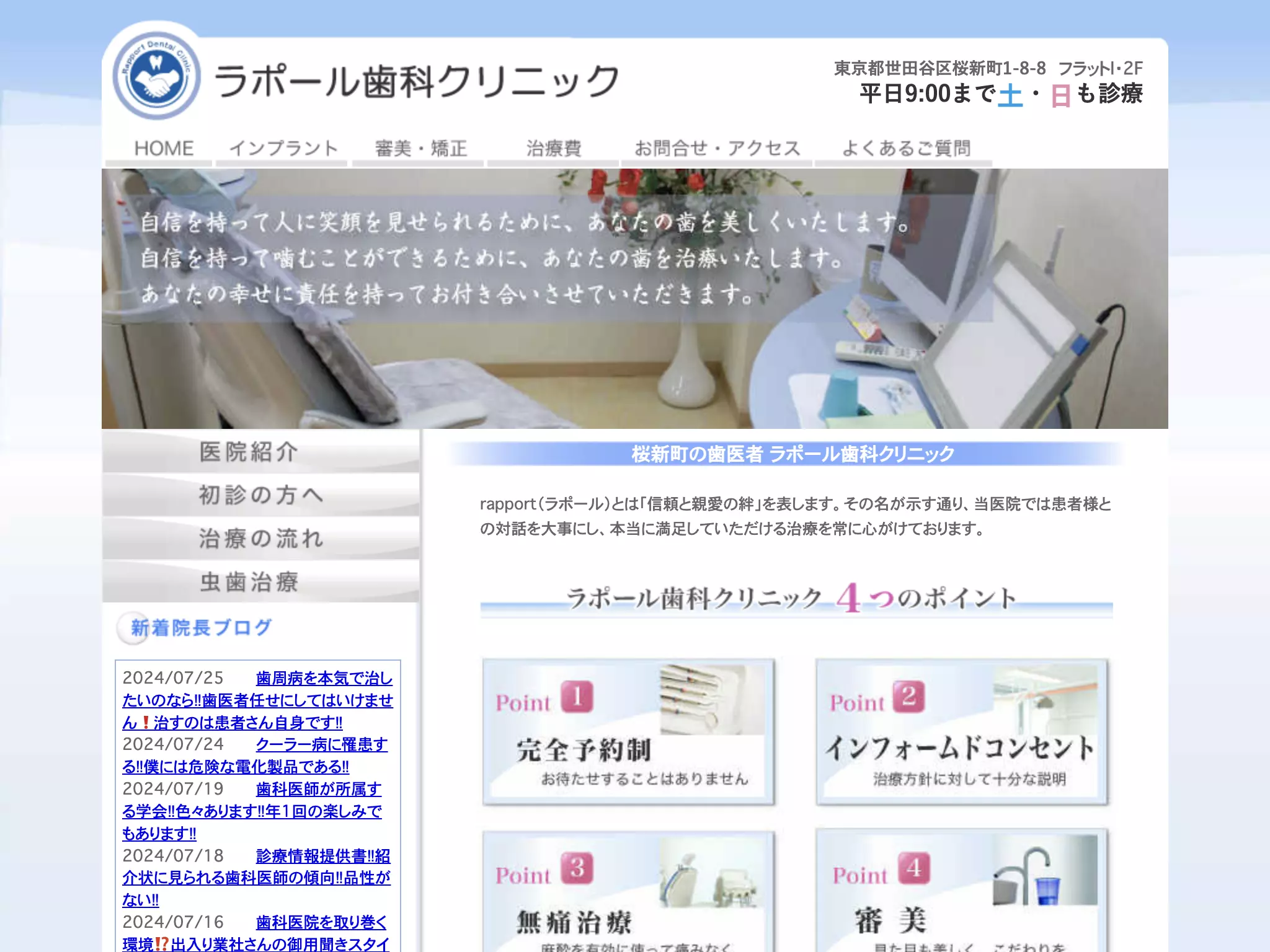Viewport: 1270px width, 952px height.
Task: Click the blog date 2024/07/18
Action: coord(172,855)
